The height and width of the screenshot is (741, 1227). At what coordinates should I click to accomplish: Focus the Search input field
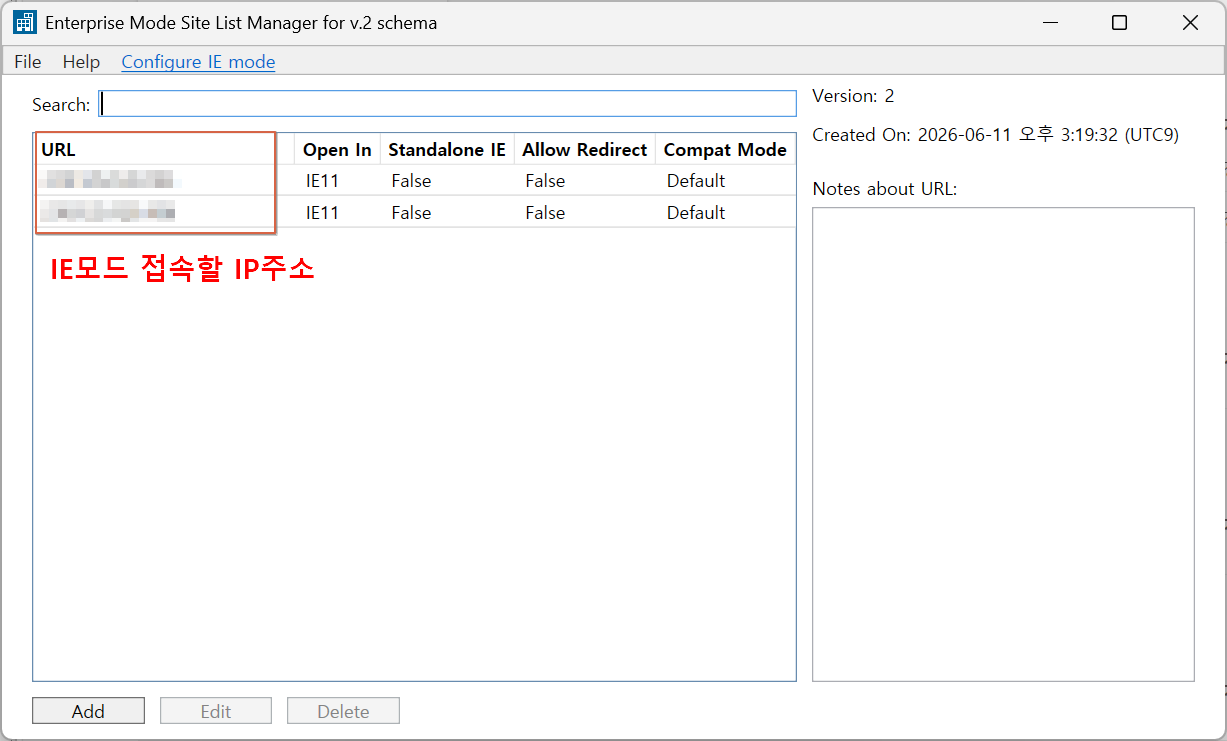pos(447,104)
